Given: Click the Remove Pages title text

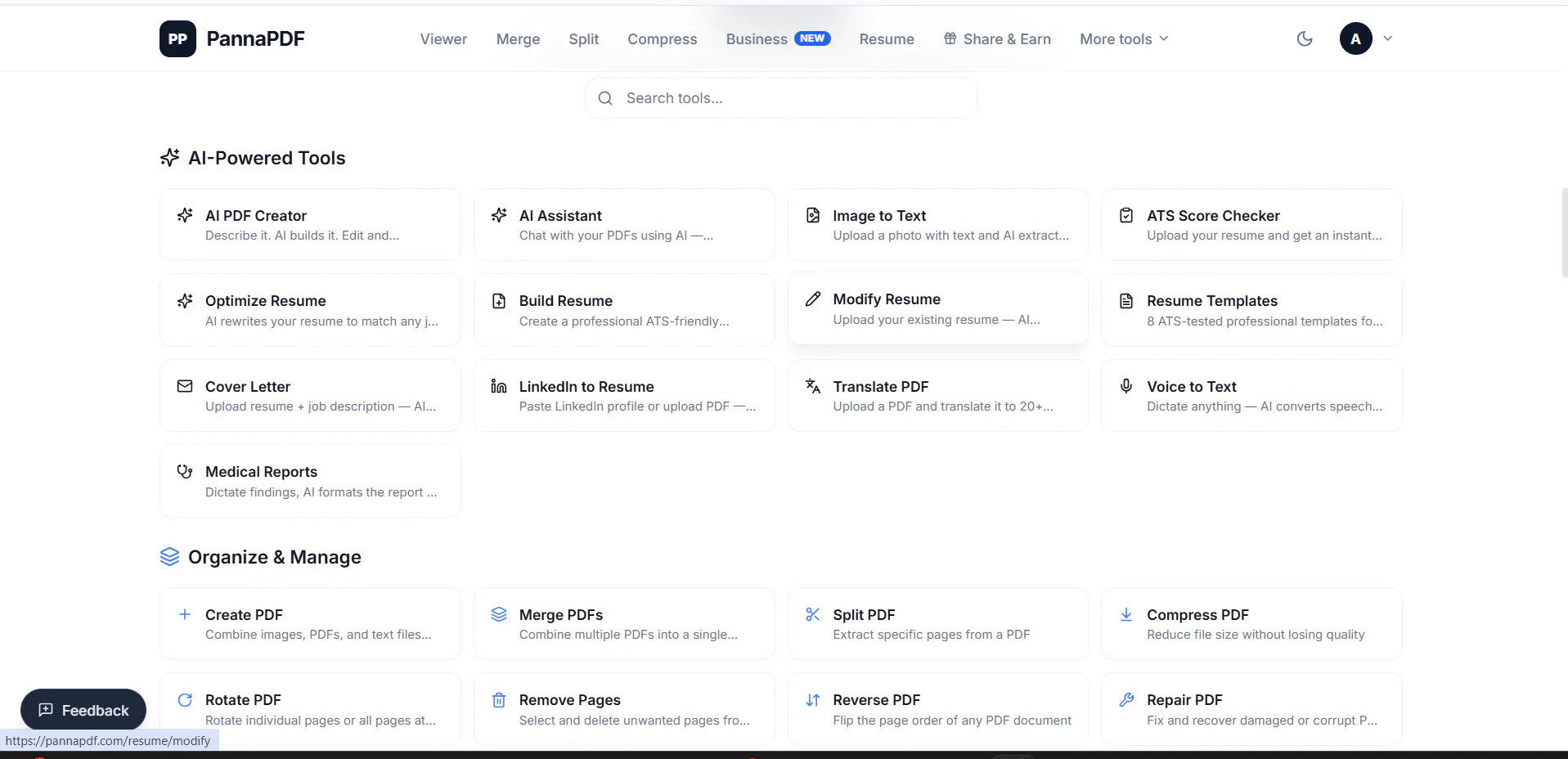Looking at the screenshot, I should (570, 700).
